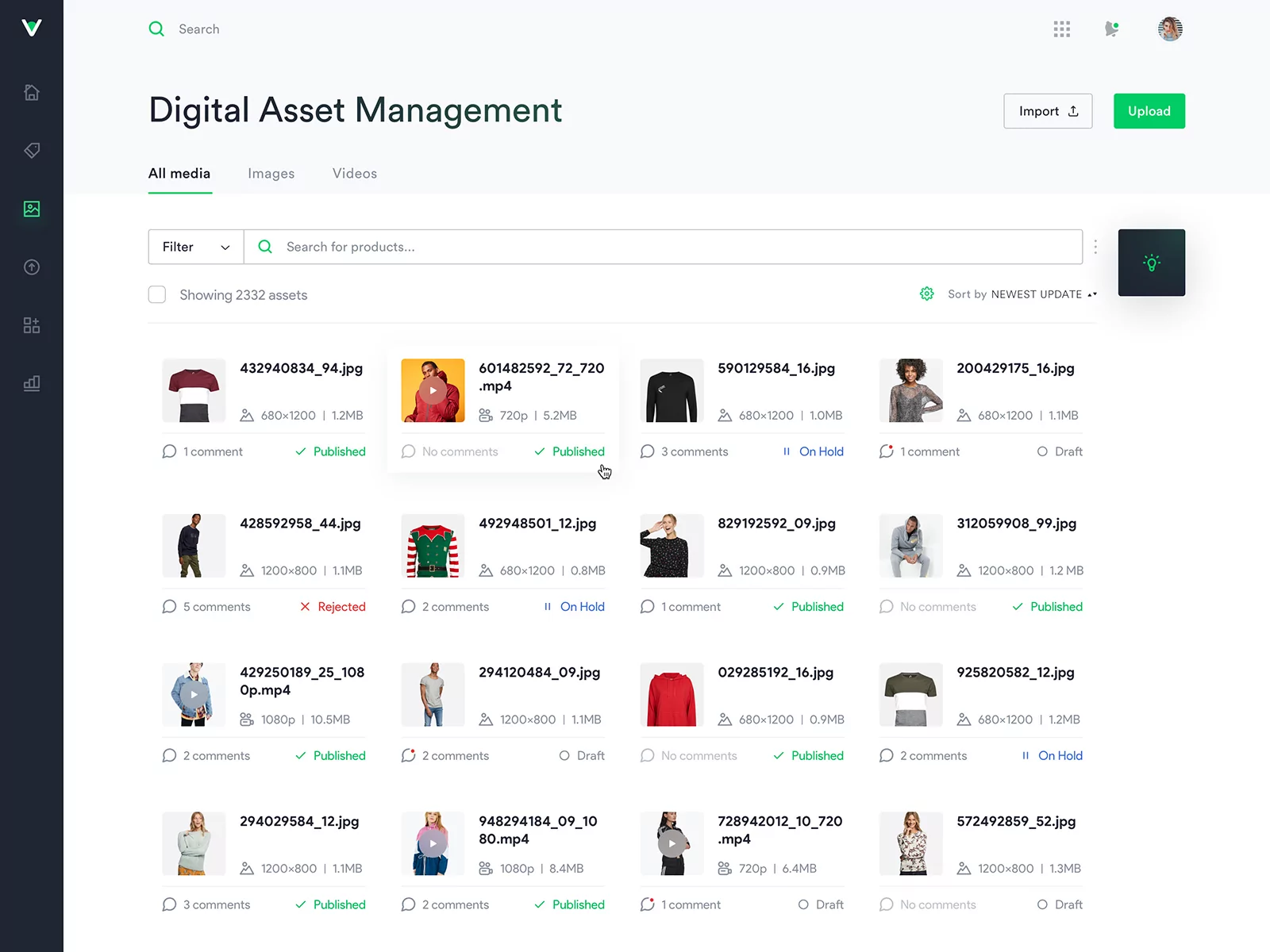Open comments icon for 428592958_44.jpg
Image resolution: width=1270 pixels, height=952 pixels.
pyautogui.click(x=169, y=607)
